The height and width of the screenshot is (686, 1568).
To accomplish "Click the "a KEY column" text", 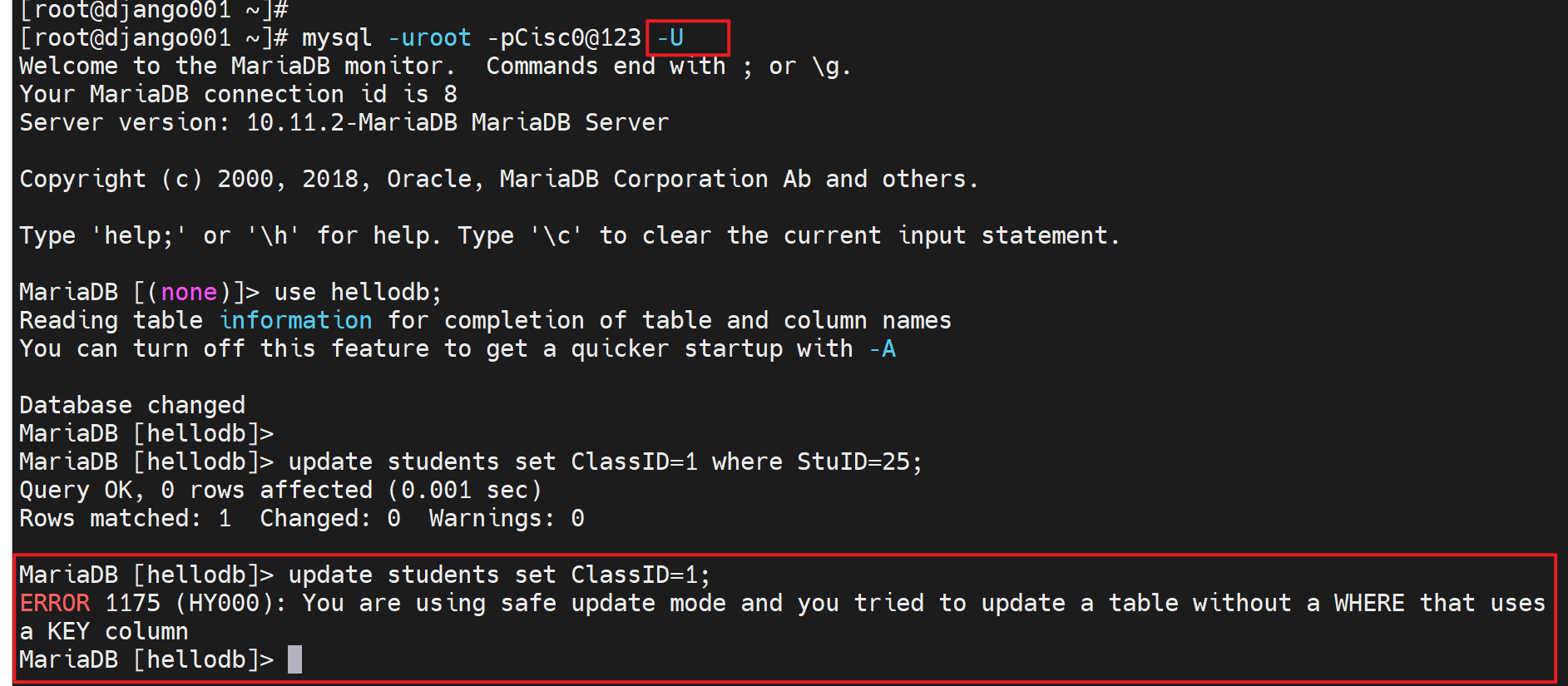I will click(104, 631).
